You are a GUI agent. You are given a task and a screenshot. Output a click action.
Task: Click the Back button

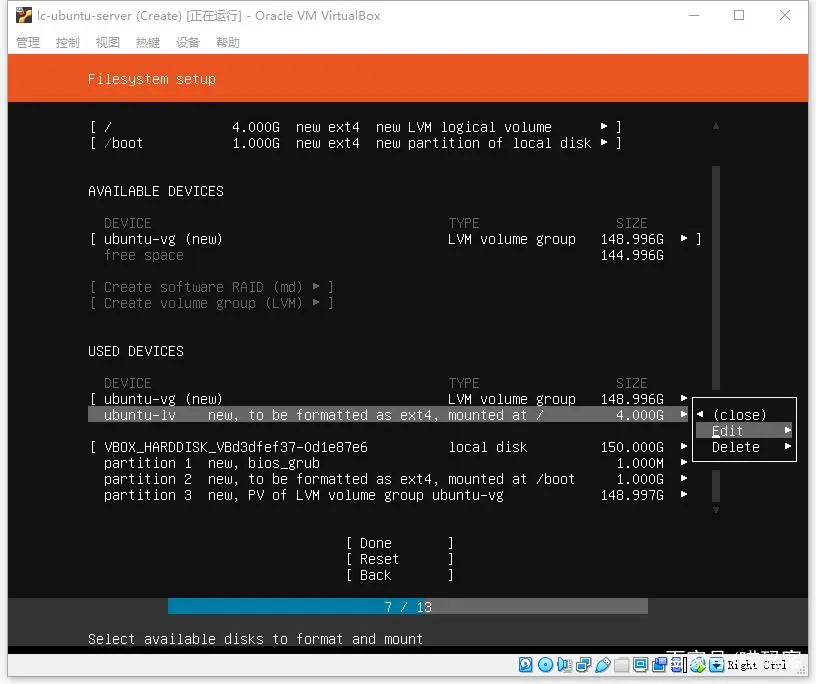click(400, 575)
